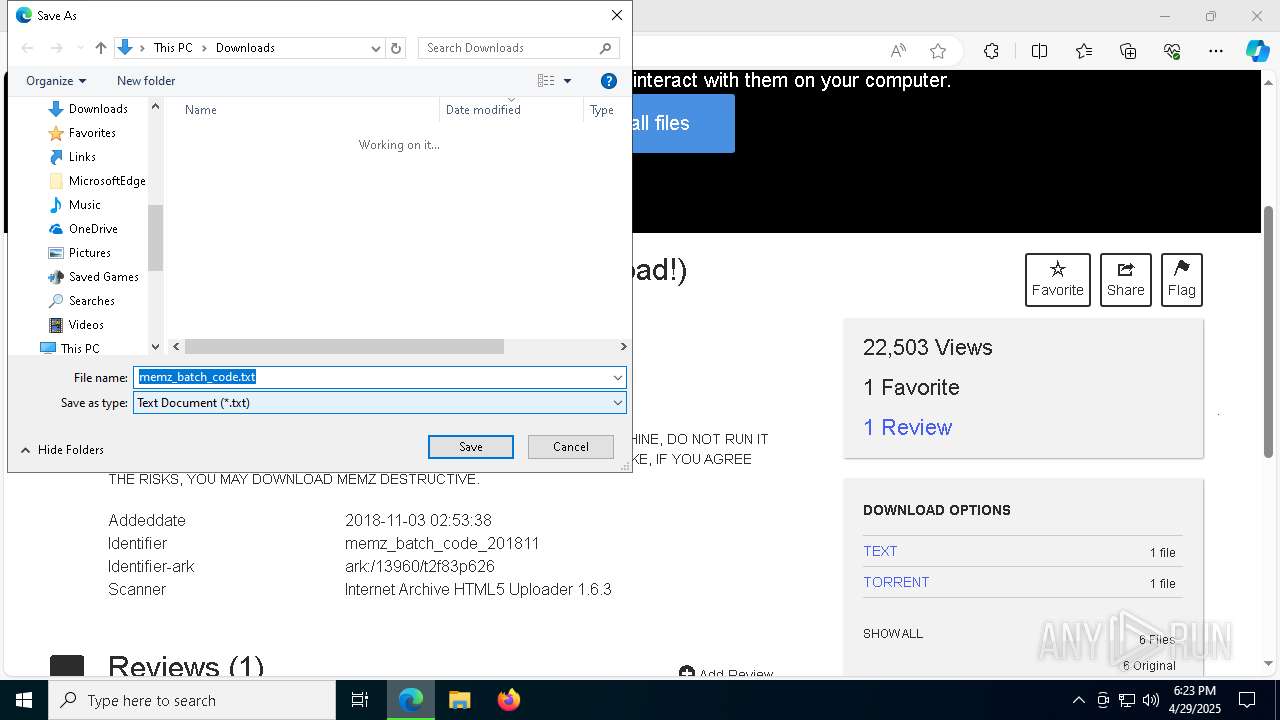Open the Edge Collections icon

[1128, 51]
